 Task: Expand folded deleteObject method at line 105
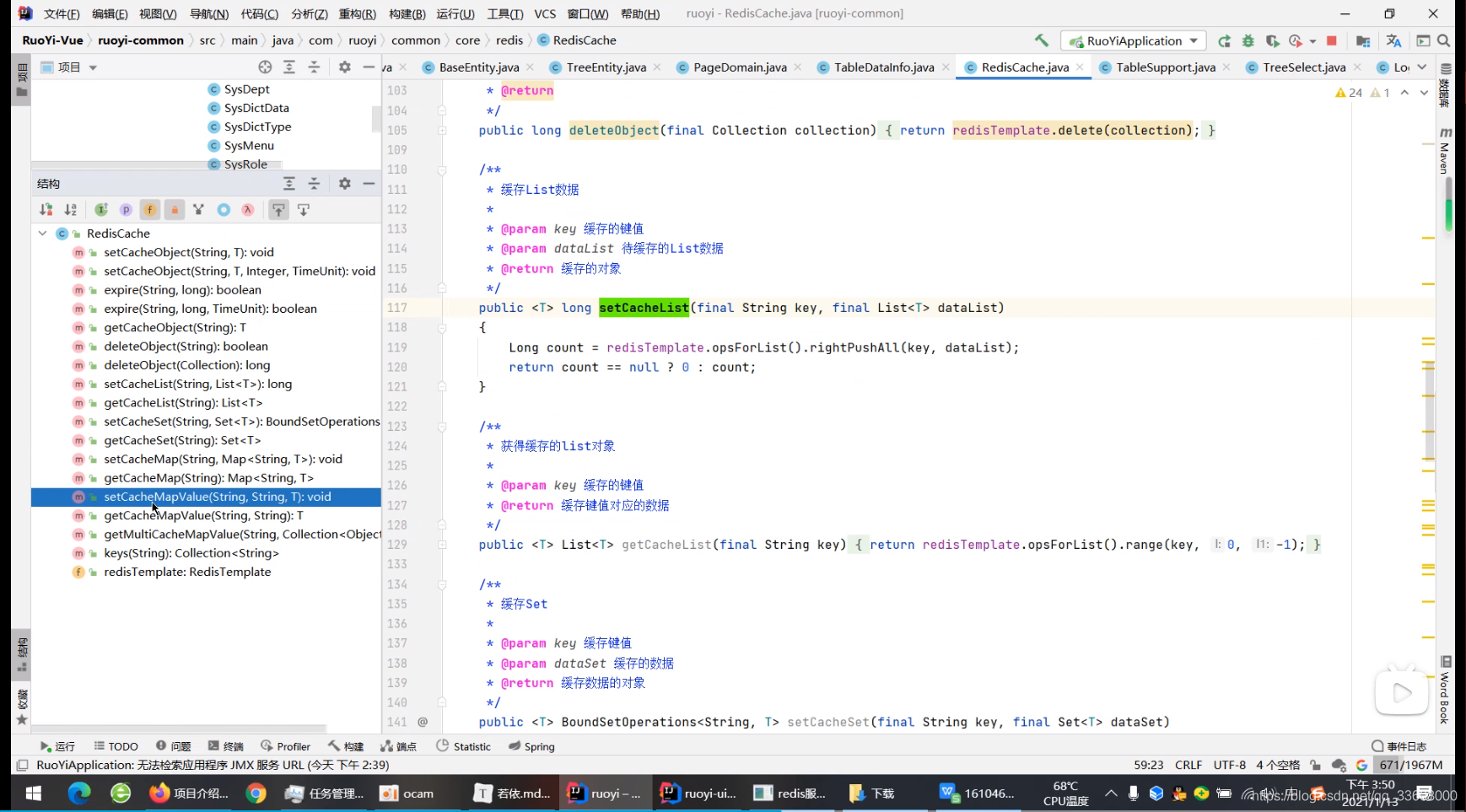[442, 130]
